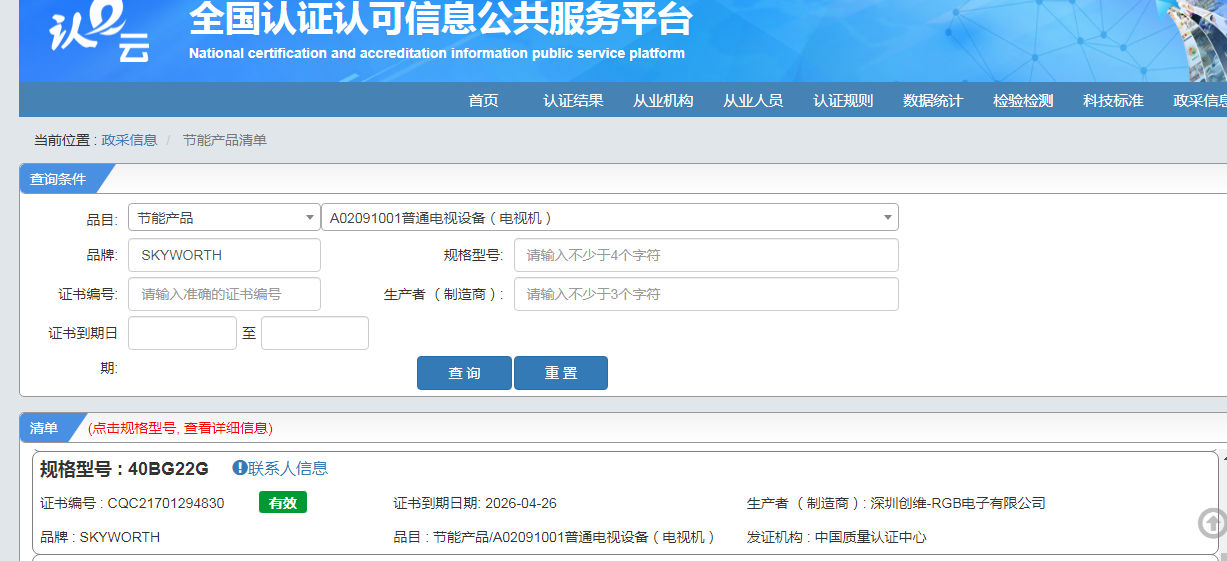Click the 全国认证认可信息公共服务平台 title

[x=441, y=20]
